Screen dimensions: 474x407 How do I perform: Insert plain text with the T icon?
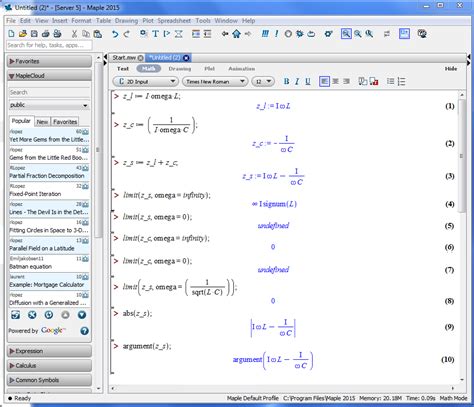point(155,34)
